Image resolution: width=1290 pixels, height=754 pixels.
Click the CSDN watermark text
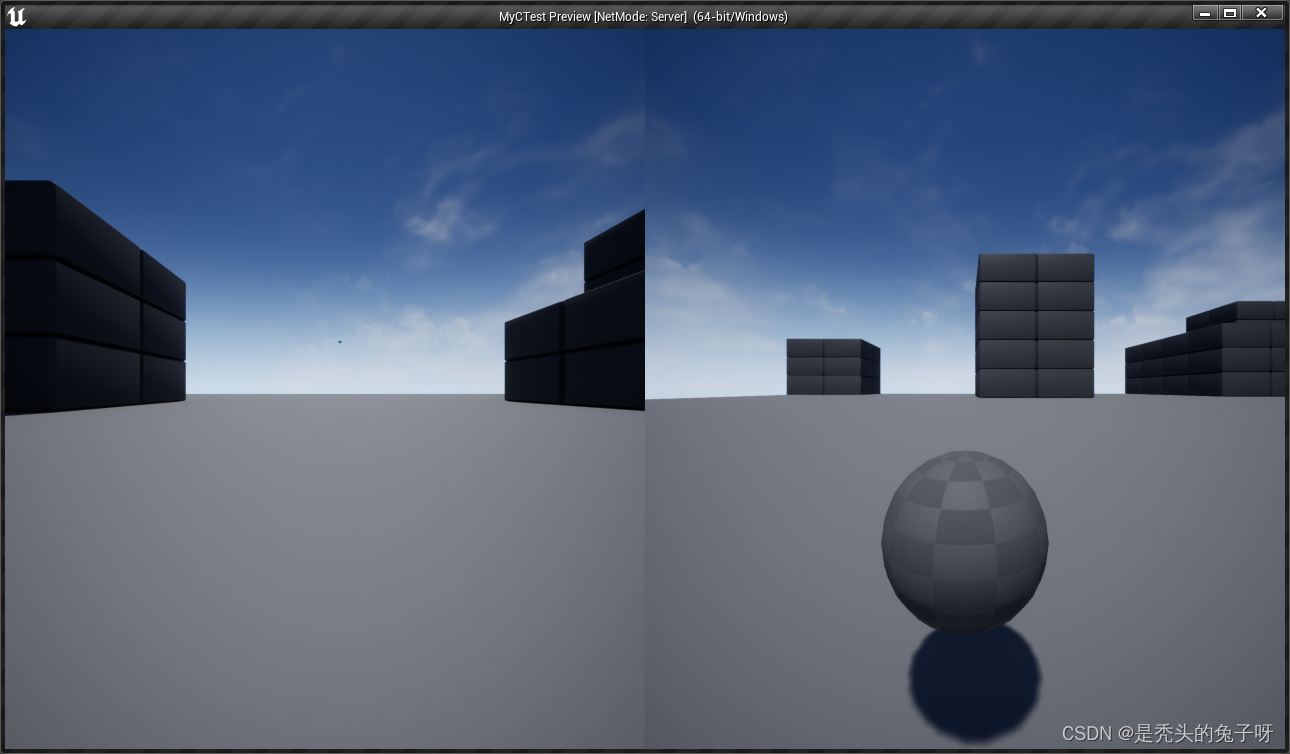point(1170,730)
